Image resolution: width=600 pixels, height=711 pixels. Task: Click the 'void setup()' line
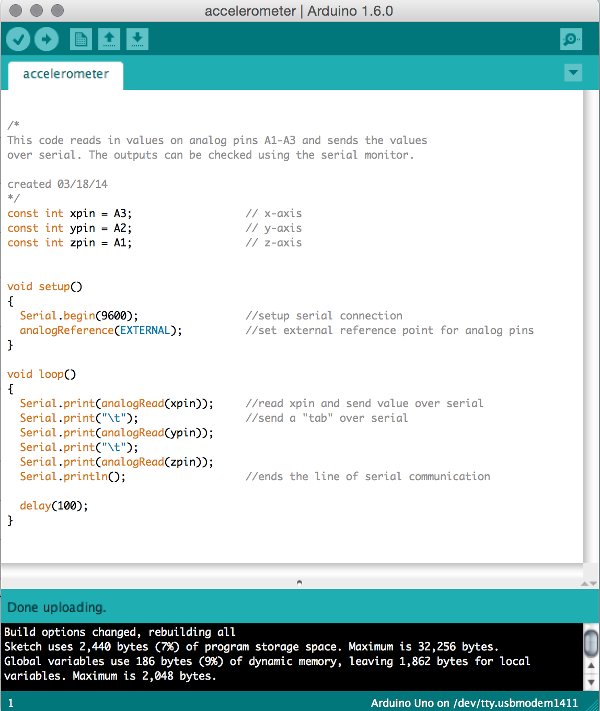click(44, 287)
